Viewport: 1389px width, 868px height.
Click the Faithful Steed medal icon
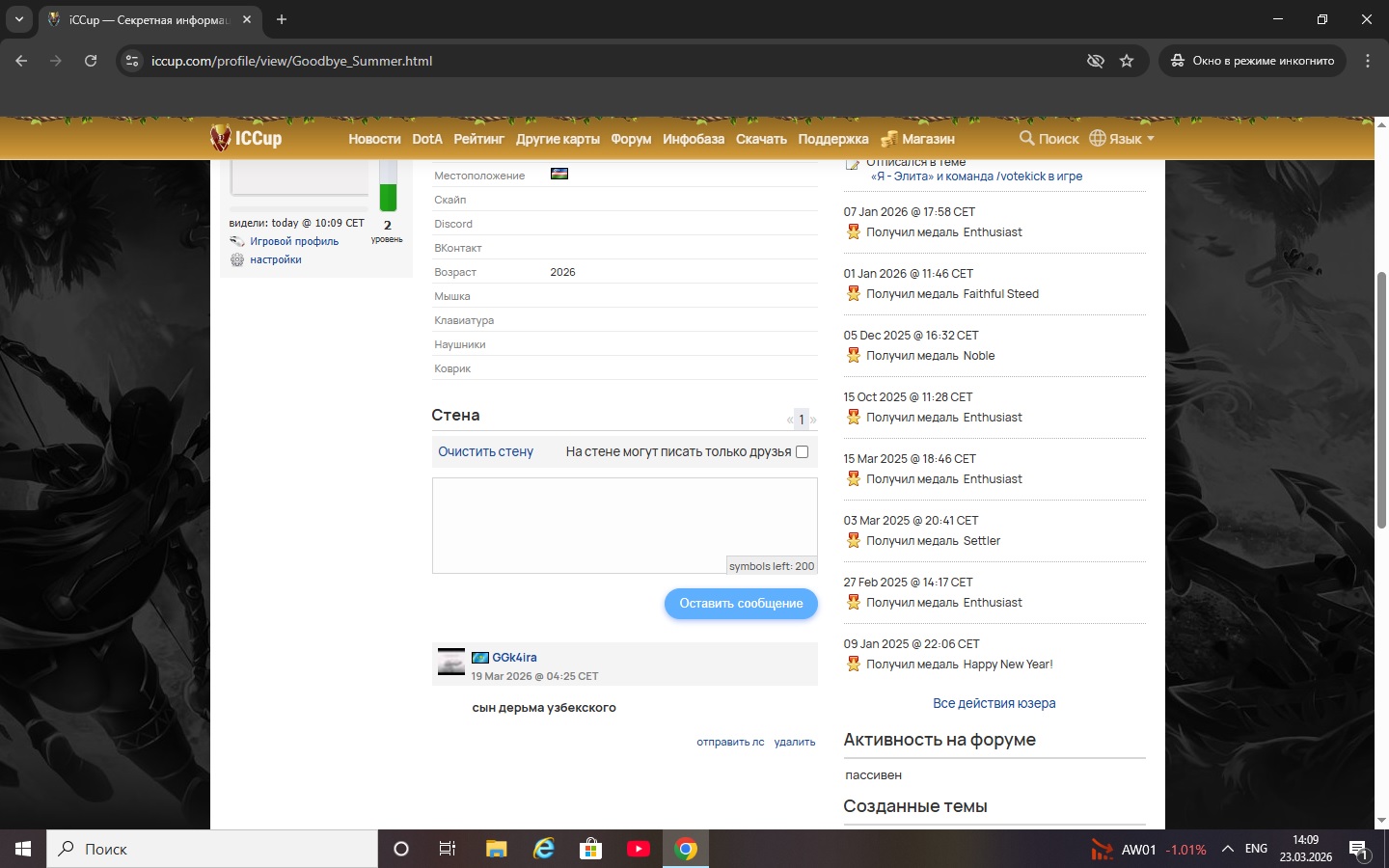pos(854,293)
